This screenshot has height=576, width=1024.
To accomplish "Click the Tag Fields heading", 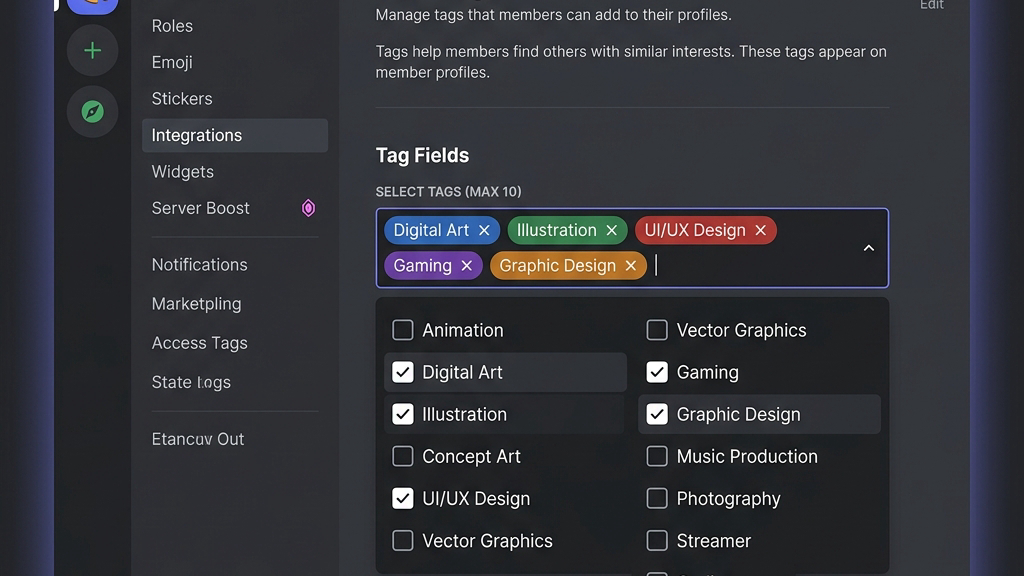I will click(x=422, y=155).
